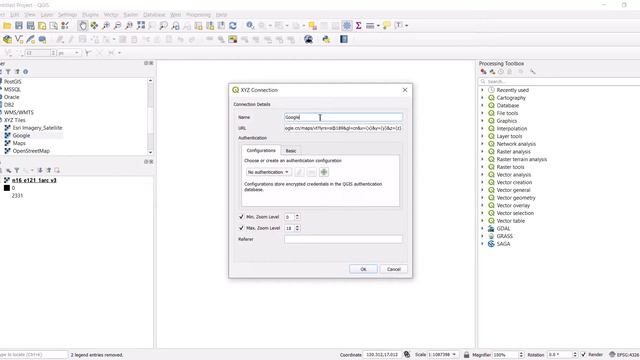
Task: Expand the GRASS provider group
Action: [x=482, y=236]
